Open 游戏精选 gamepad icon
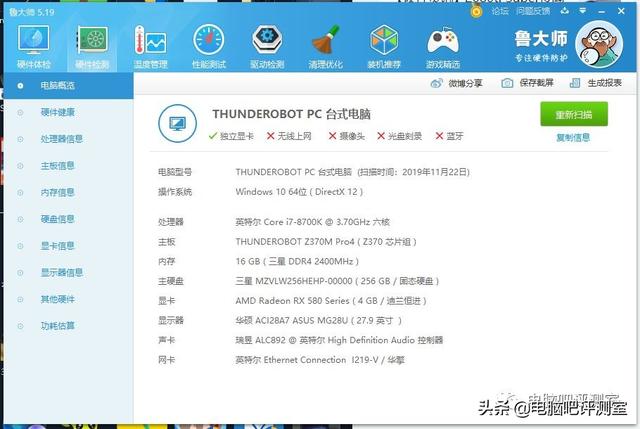This screenshot has height=429, width=640. (443, 46)
